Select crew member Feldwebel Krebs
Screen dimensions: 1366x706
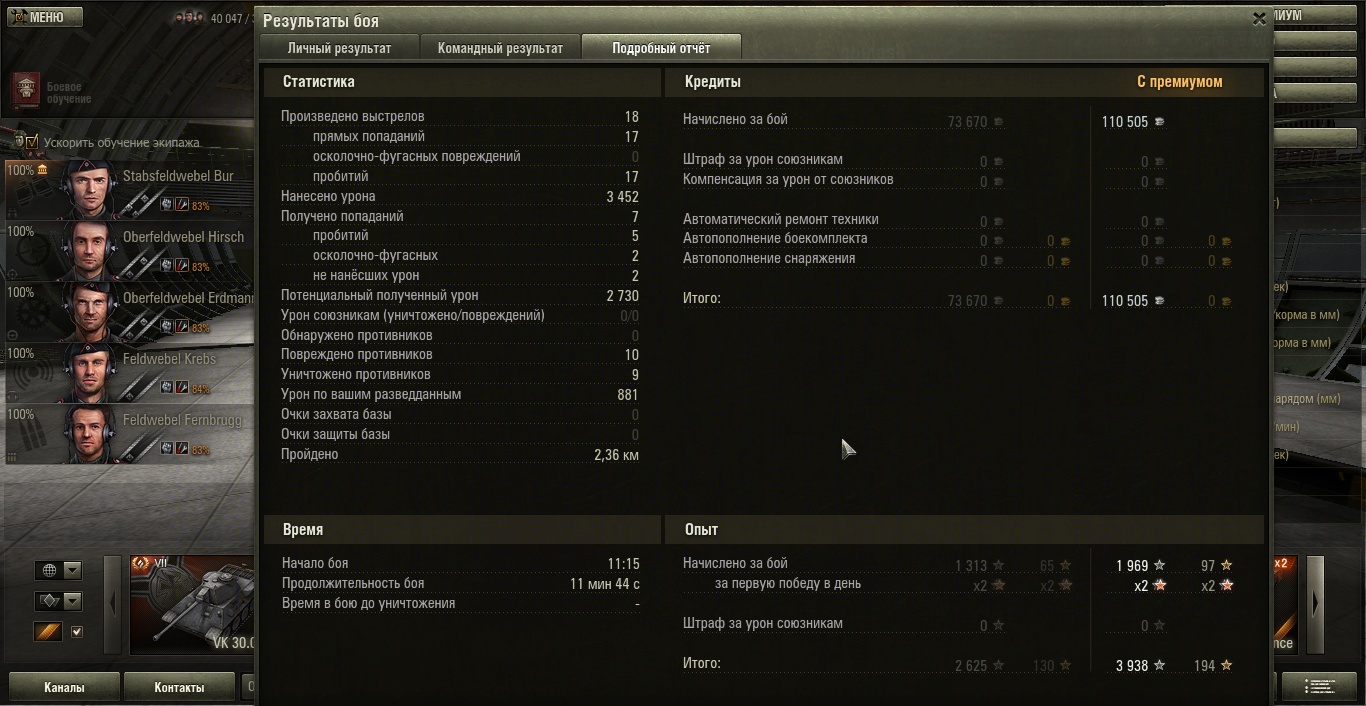[x=129, y=372]
